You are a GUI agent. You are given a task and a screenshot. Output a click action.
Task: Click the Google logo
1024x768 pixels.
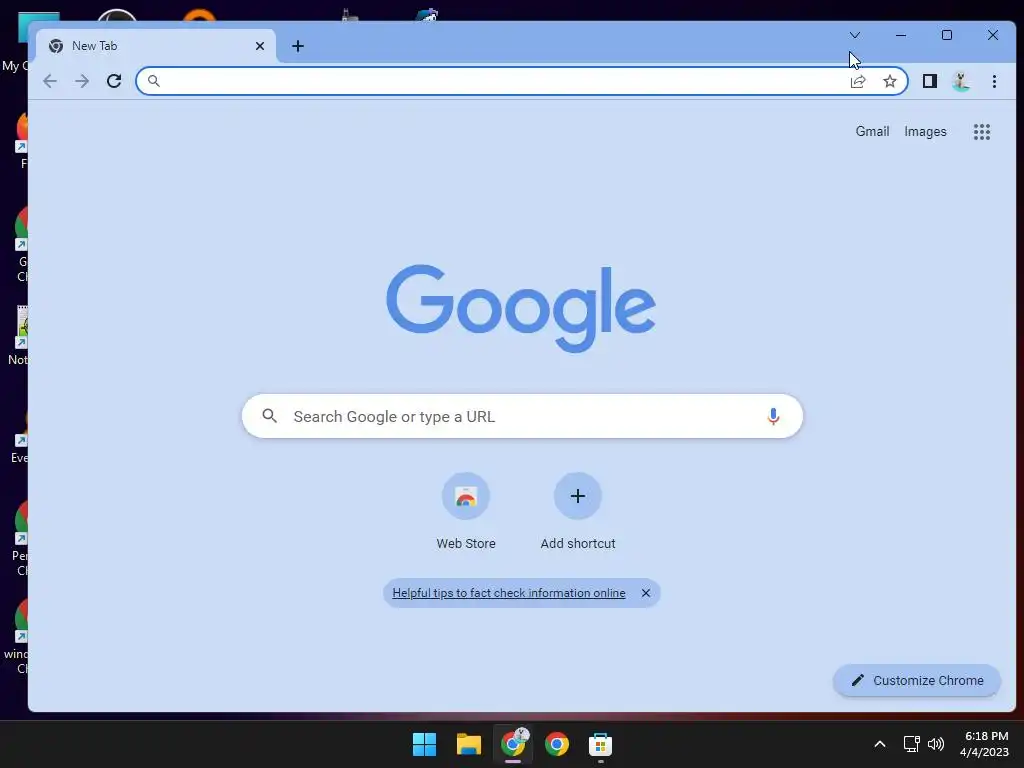click(x=520, y=308)
